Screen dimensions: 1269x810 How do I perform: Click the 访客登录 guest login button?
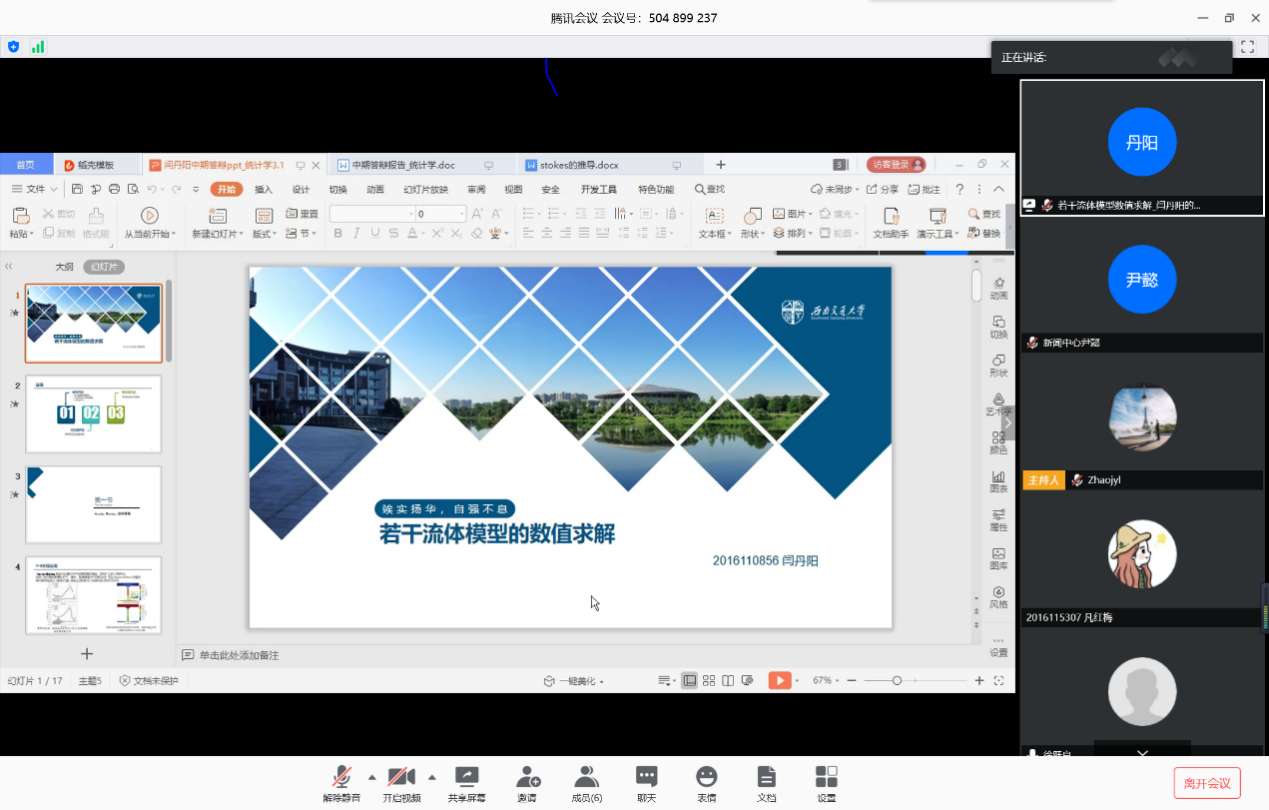(896, 165)
